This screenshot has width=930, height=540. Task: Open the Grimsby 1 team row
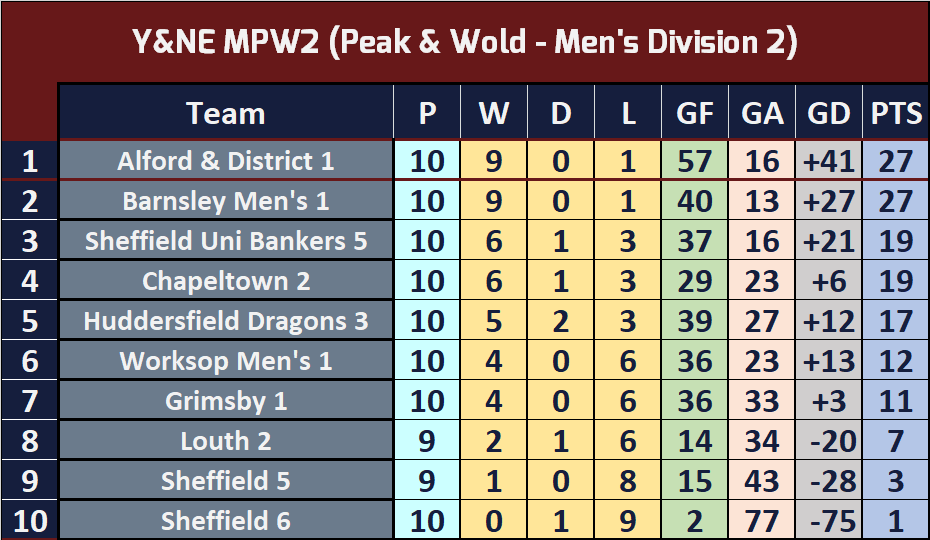pyautogui.click(x=226, y=401)
